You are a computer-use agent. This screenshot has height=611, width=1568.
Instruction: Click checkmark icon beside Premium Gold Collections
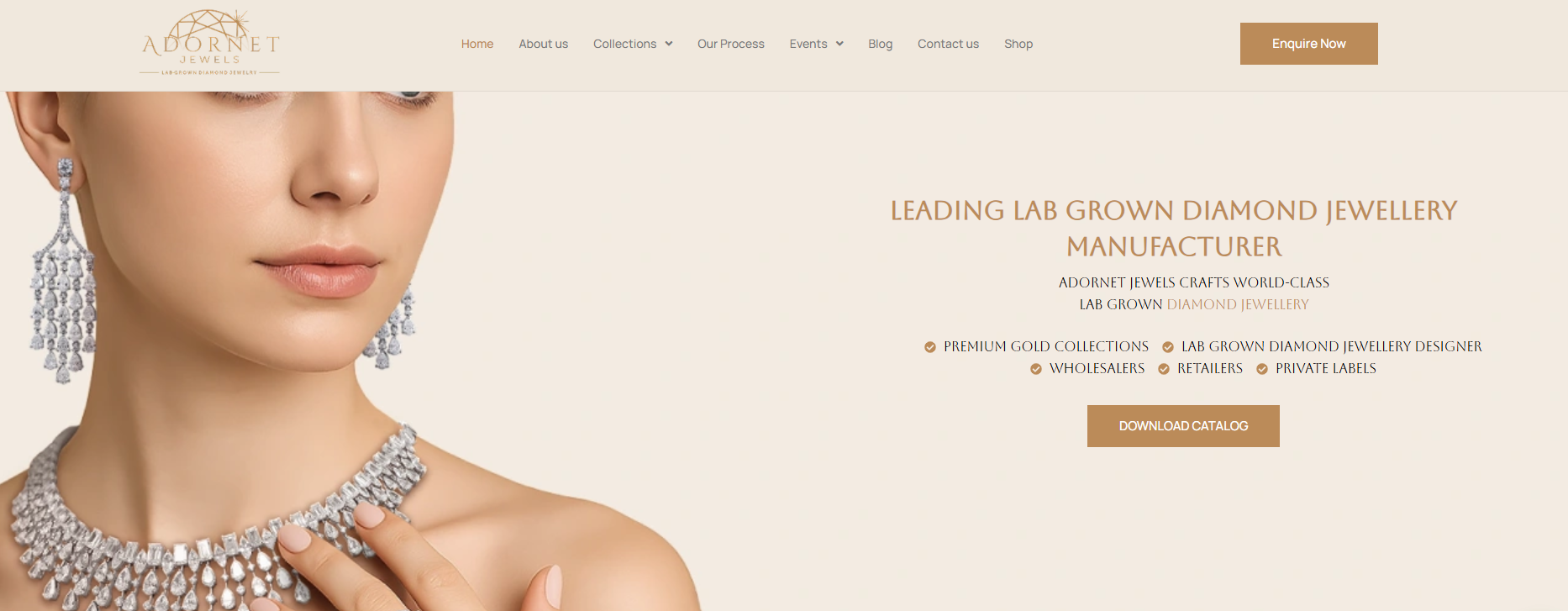[x=930, y=347]
